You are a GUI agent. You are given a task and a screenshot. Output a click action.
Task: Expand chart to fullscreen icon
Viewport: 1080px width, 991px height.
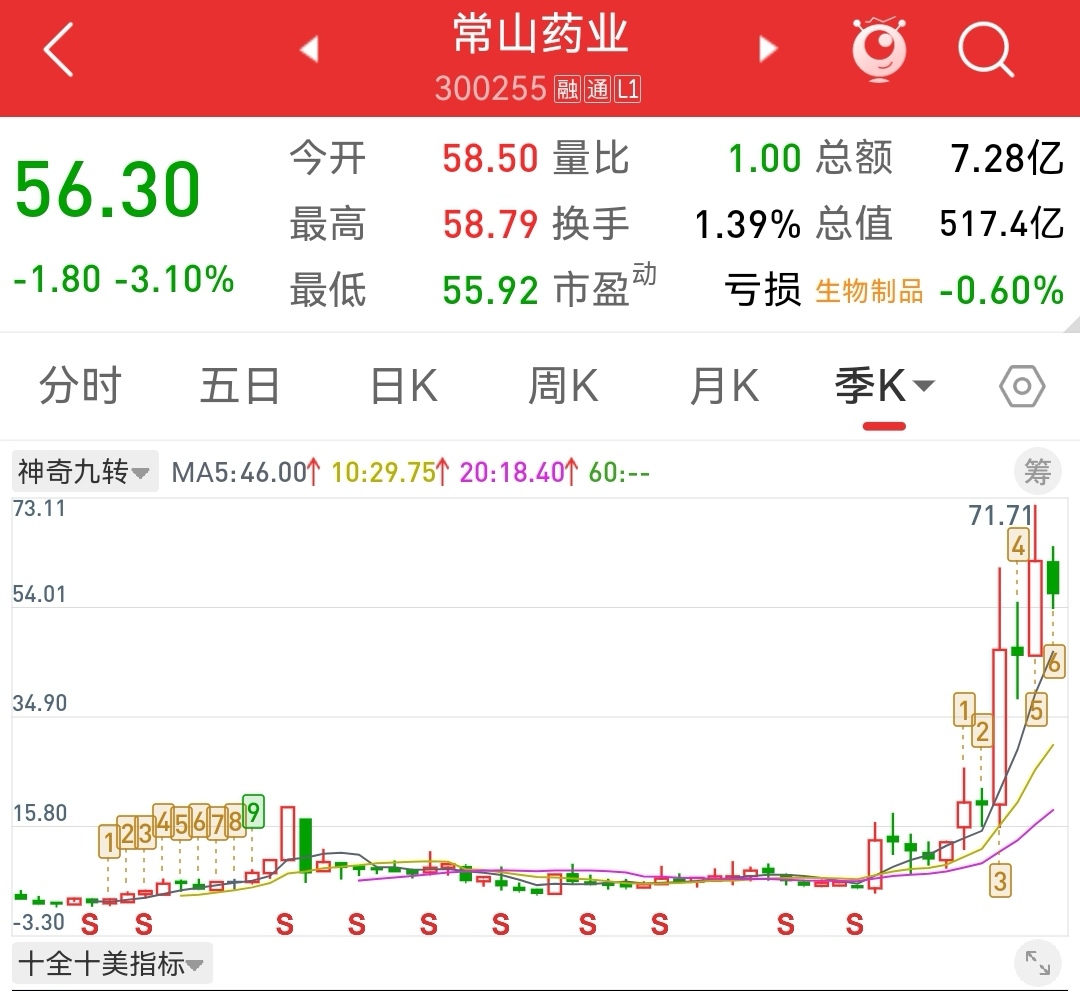point(1037,962)
